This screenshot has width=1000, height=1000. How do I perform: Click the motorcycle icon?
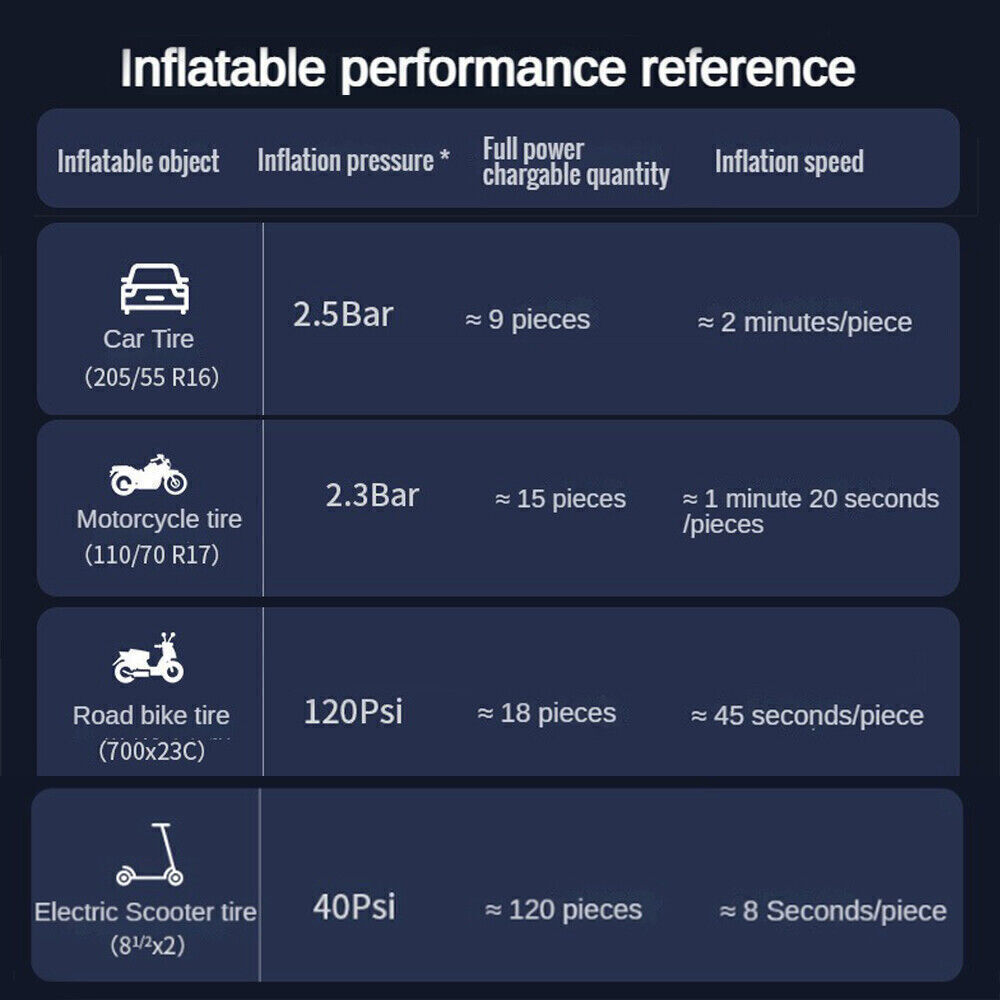[x=148, y=475]
